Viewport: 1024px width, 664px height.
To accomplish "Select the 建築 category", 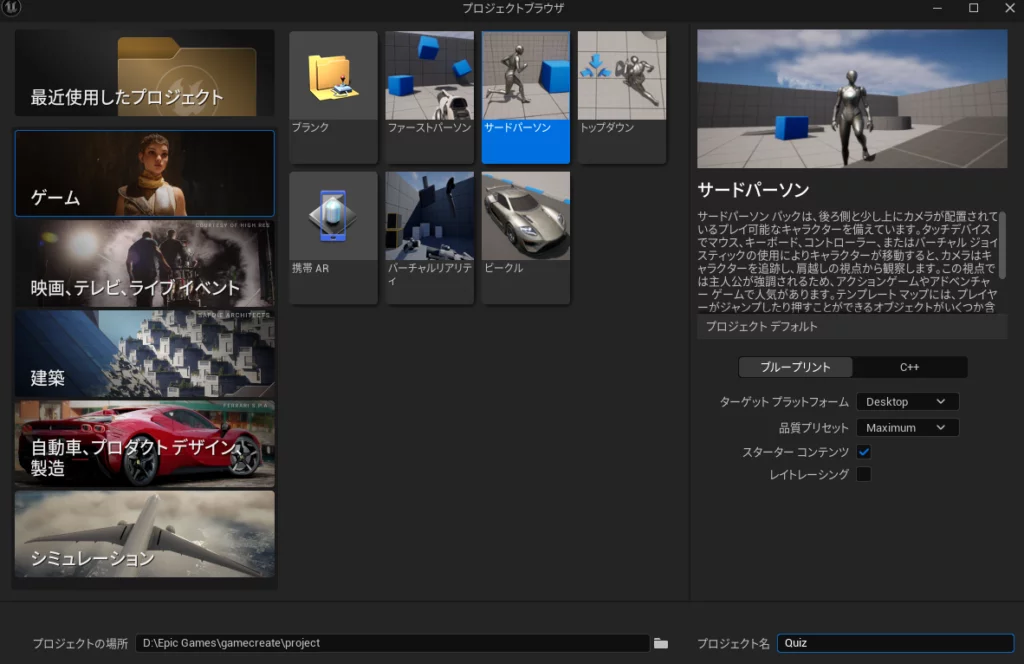I will [144, 354].
